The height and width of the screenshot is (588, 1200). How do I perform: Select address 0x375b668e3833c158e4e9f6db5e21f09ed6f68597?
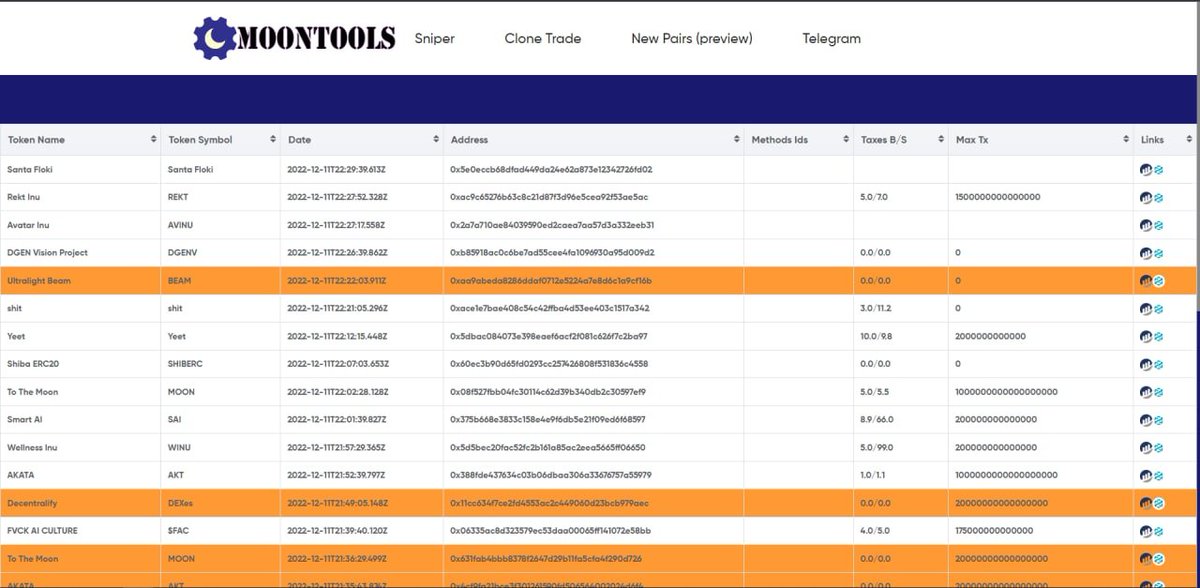(548, 420)
